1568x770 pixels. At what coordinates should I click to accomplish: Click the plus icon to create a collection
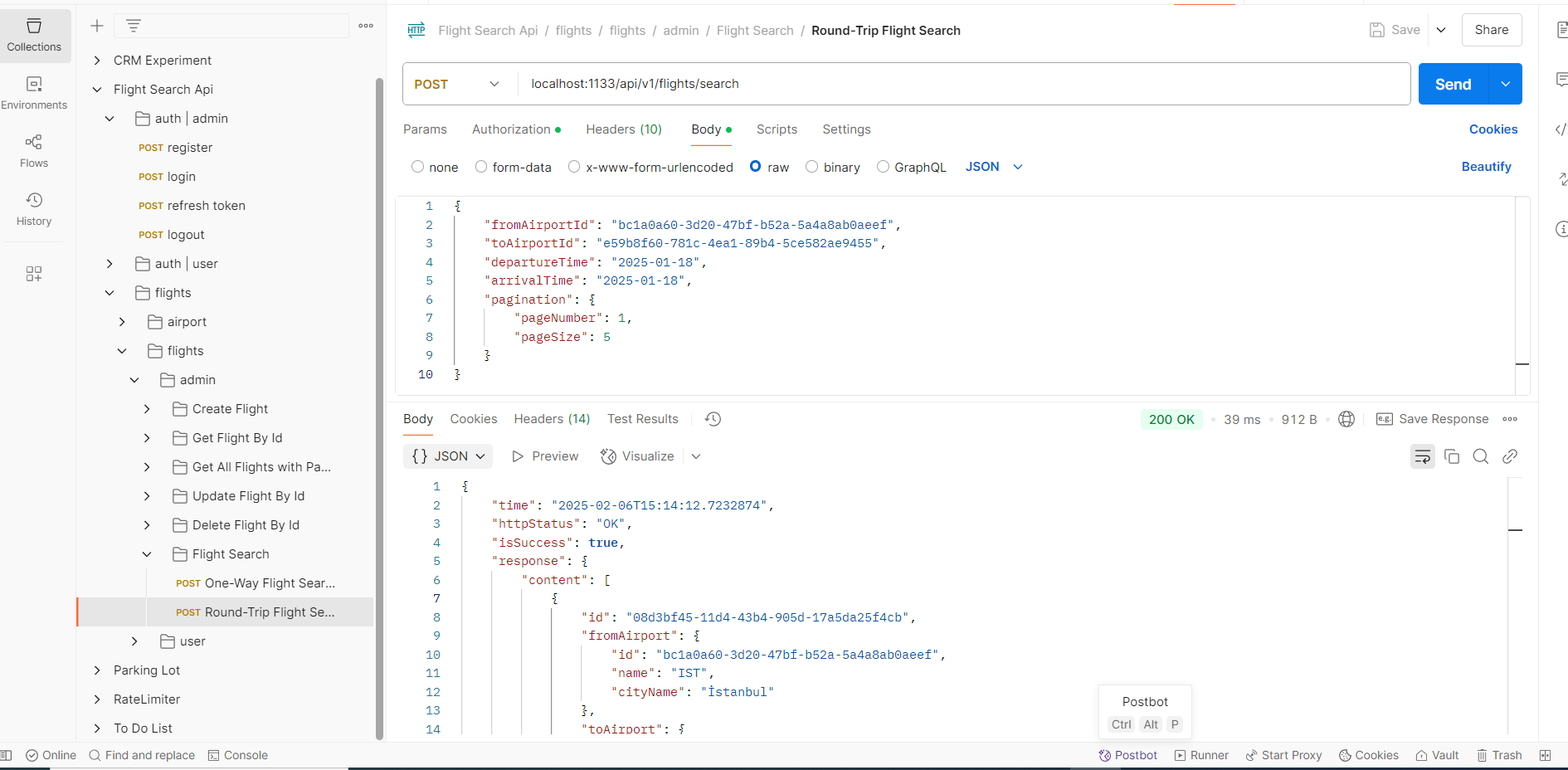(x=97, y=26)
